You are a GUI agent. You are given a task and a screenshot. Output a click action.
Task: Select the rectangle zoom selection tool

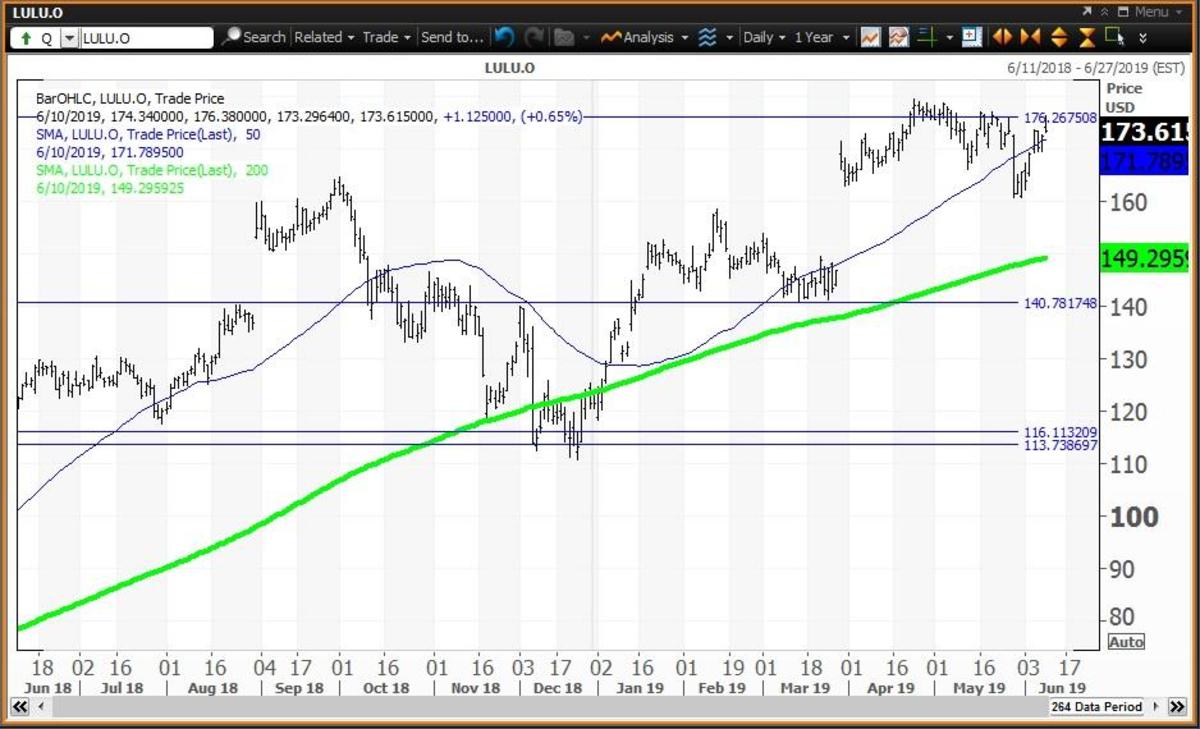(x=1115, y=37)
